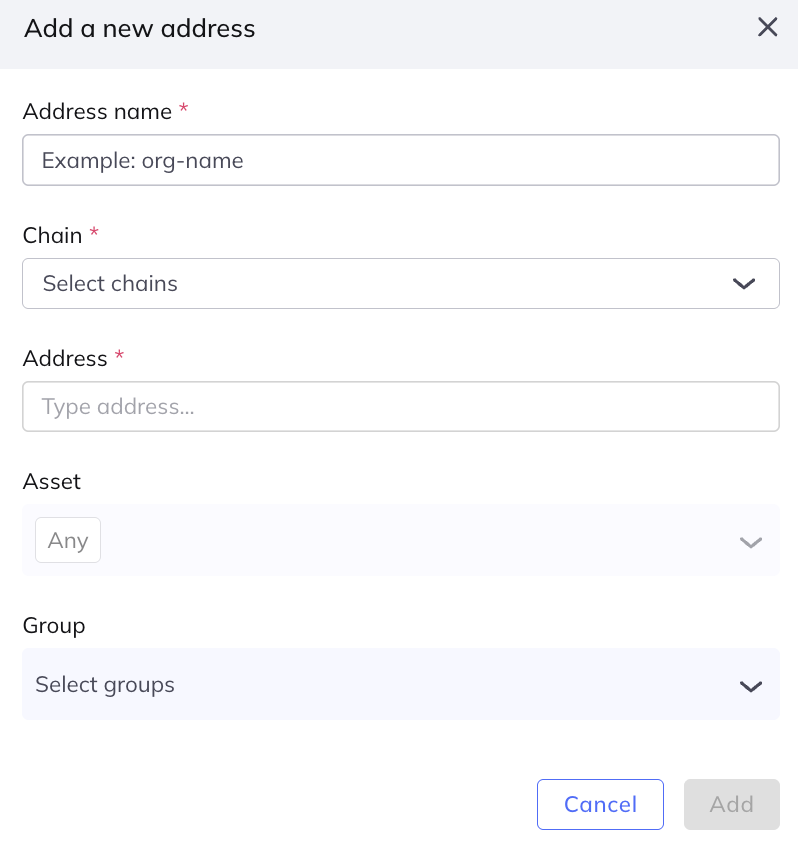Click the red asterisk beside Address name
Image resolution: width=798 pixels, height=850 pixels.
tap(184, 110)
